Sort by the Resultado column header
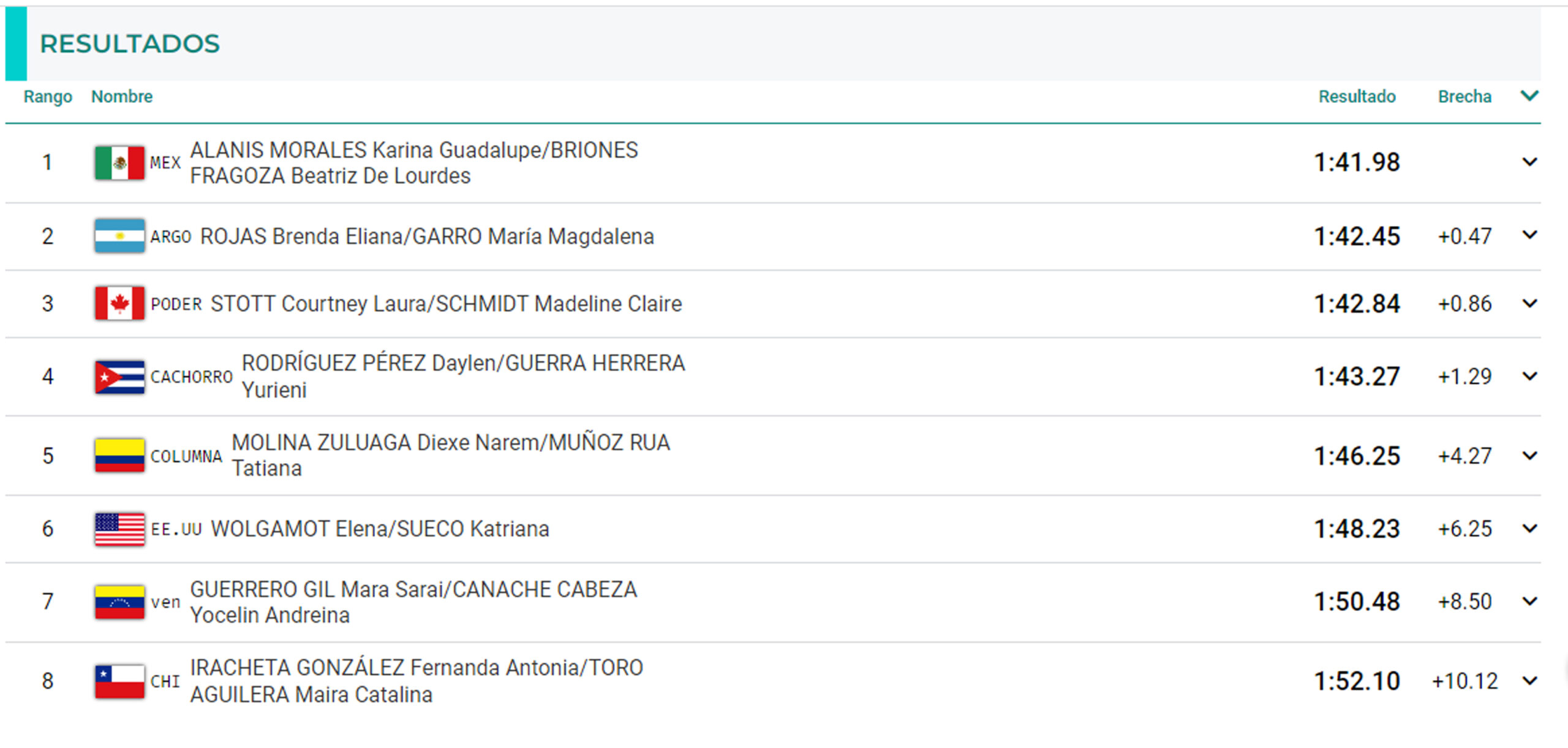Viewport: 1568px width, 748px height. pyautogui.click(x=1357, y=97)
